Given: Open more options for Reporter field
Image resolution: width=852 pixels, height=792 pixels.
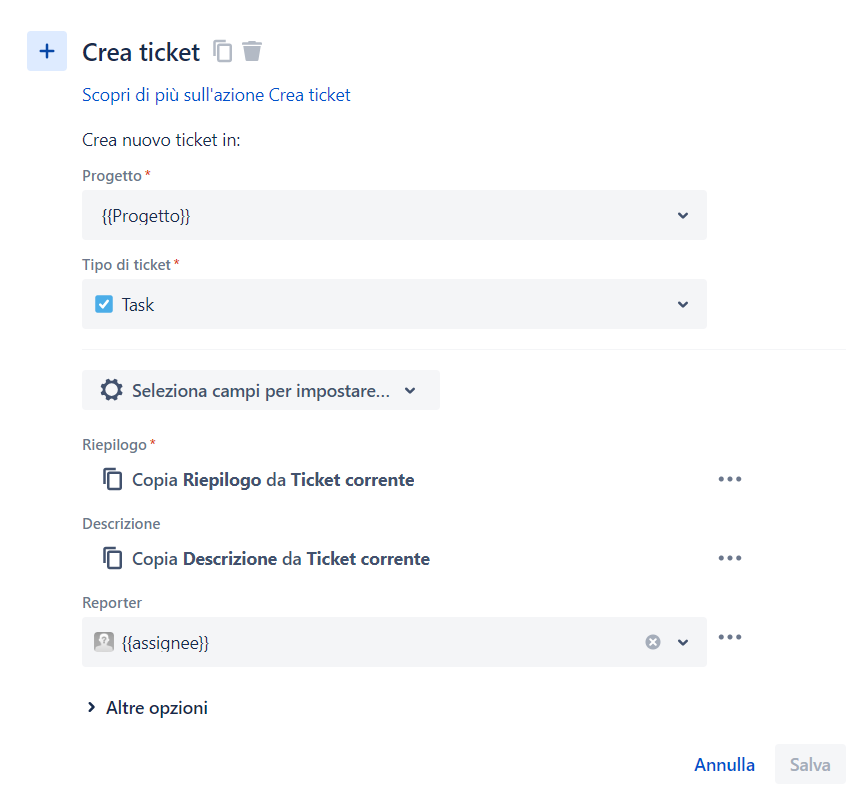Looking at the screenshot, I should [730, 637].
